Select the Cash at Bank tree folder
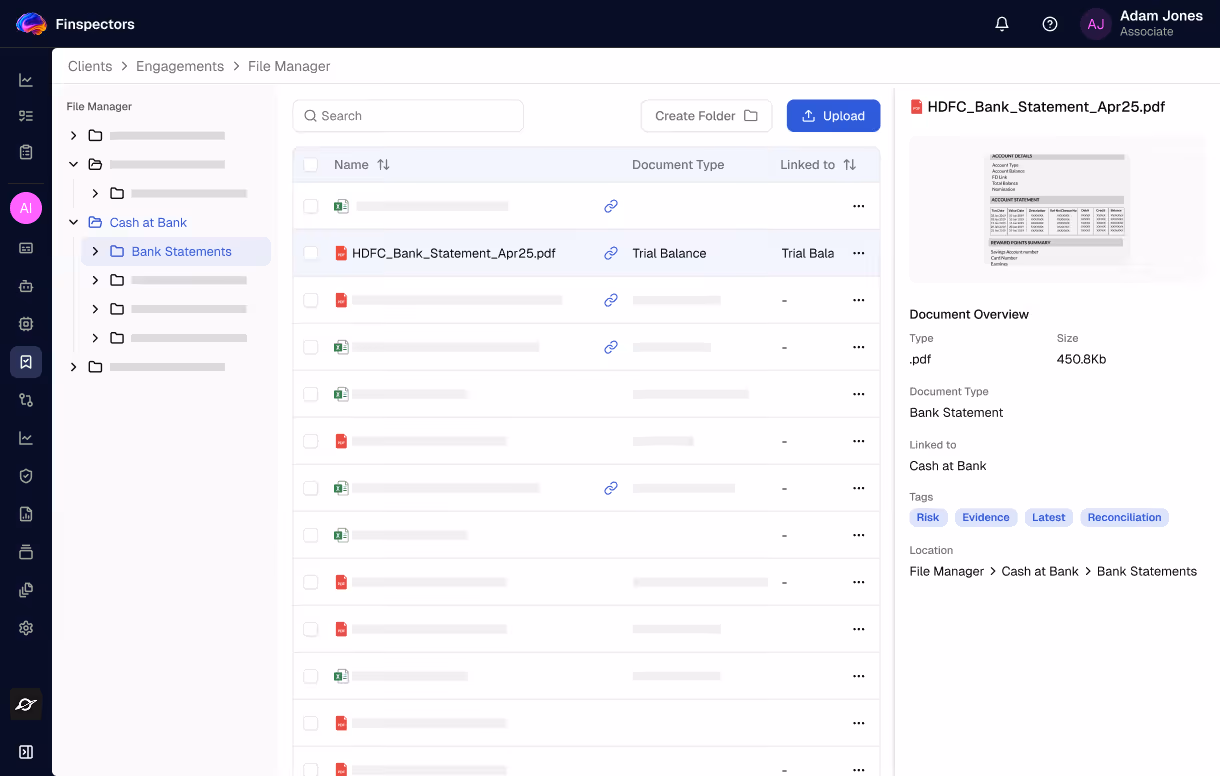Image resolution: width=1220 pixels, height=776 pixels. tap(148, 222)
